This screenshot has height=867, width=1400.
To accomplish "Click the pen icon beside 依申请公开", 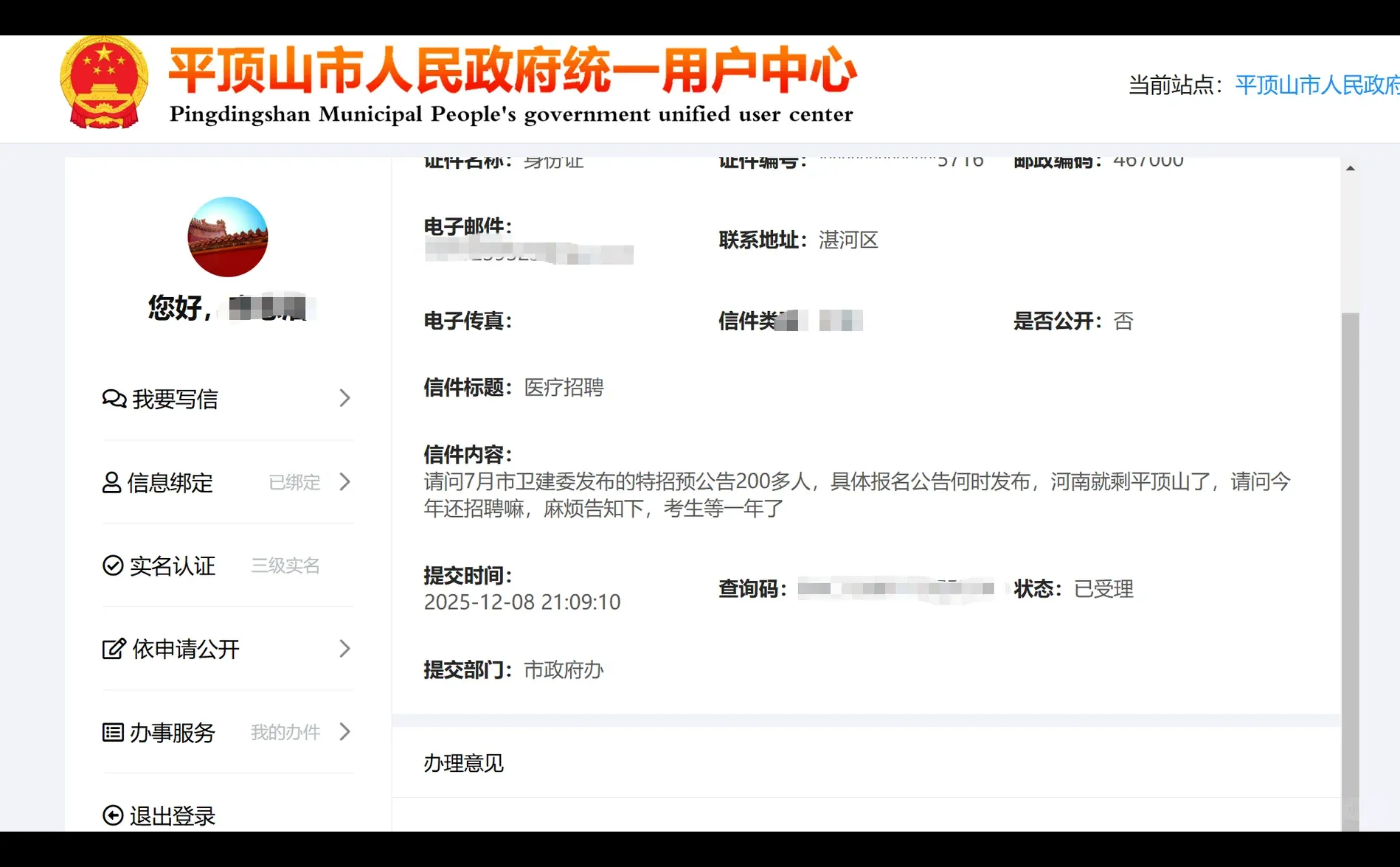I will click(x=111, y=649).
